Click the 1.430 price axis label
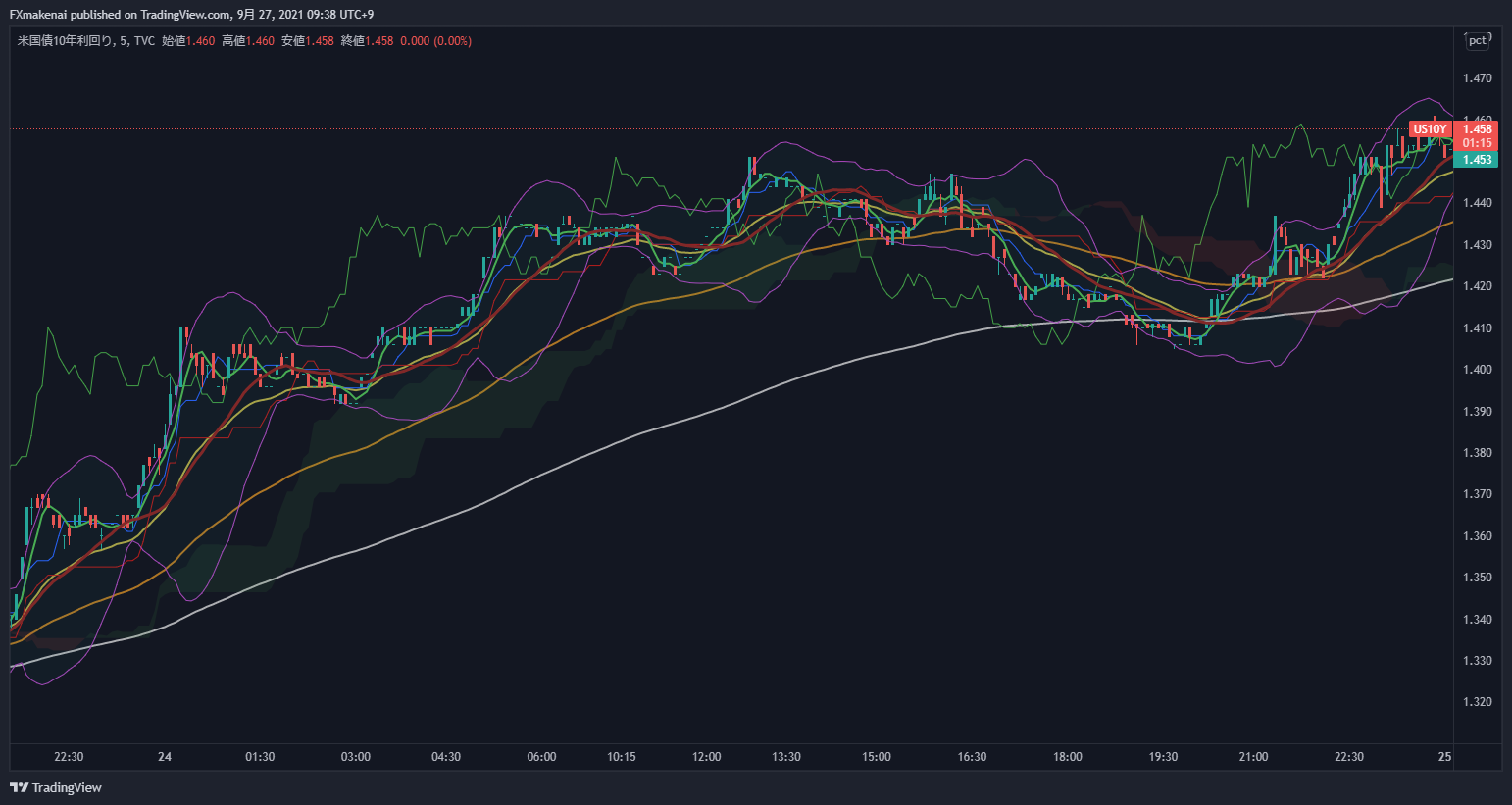Image resolution: width=1512 pixels, height=805 pixels. (x=1477, y=245)
